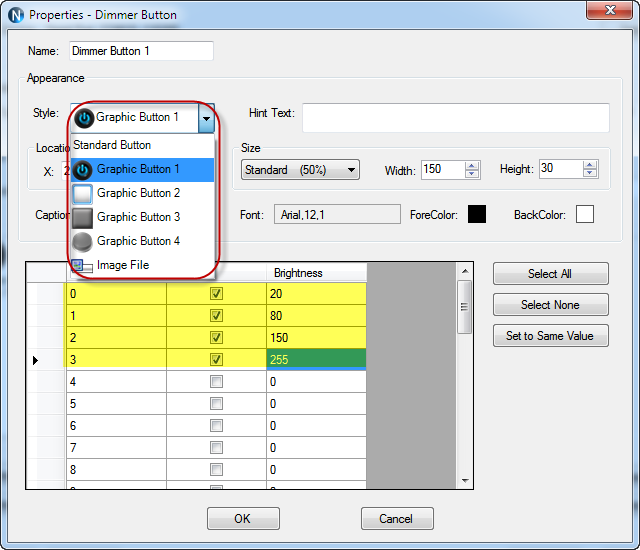Increase Height with the up spinner

pos(590,165)
